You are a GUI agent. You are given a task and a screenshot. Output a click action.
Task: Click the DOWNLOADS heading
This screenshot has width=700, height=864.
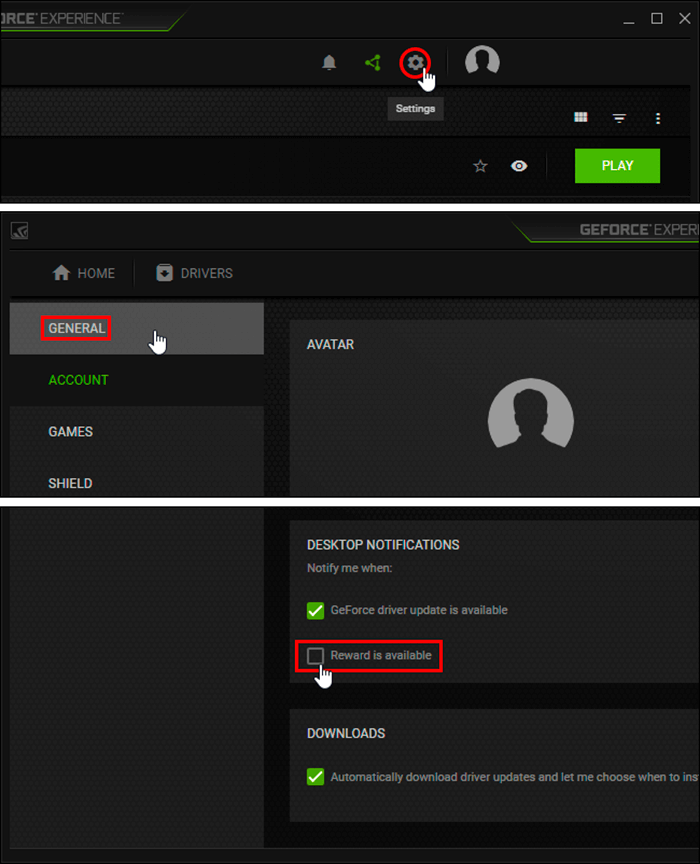coord(346,733)
